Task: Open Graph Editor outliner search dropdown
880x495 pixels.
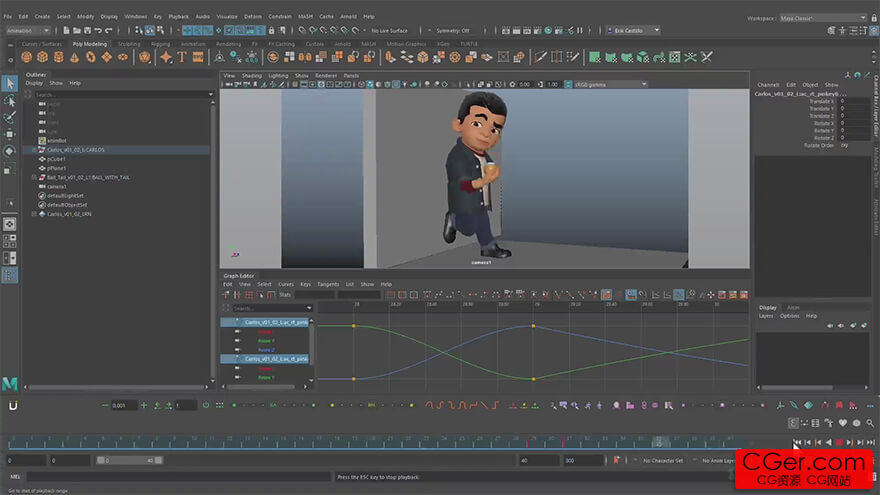Action: click(309, 308)
